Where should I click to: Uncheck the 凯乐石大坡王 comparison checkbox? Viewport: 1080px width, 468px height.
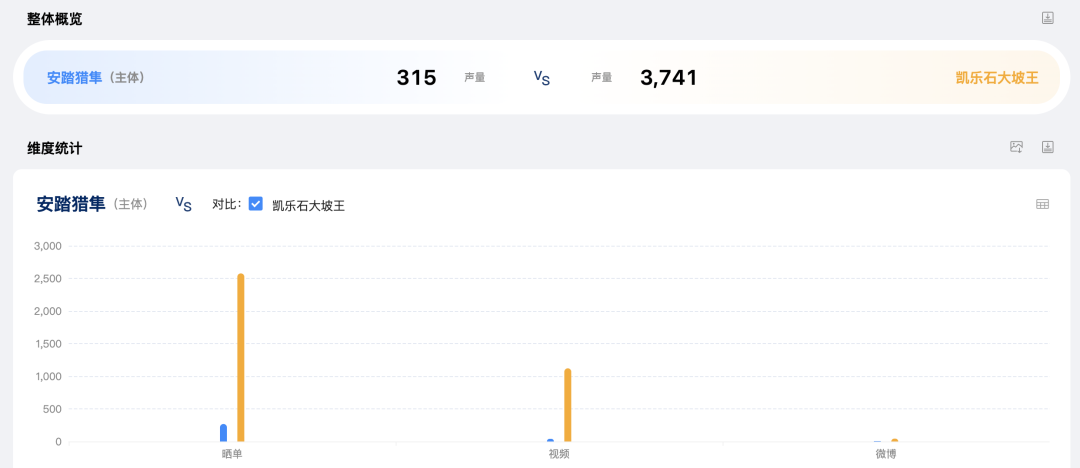(x=256, y=204)
